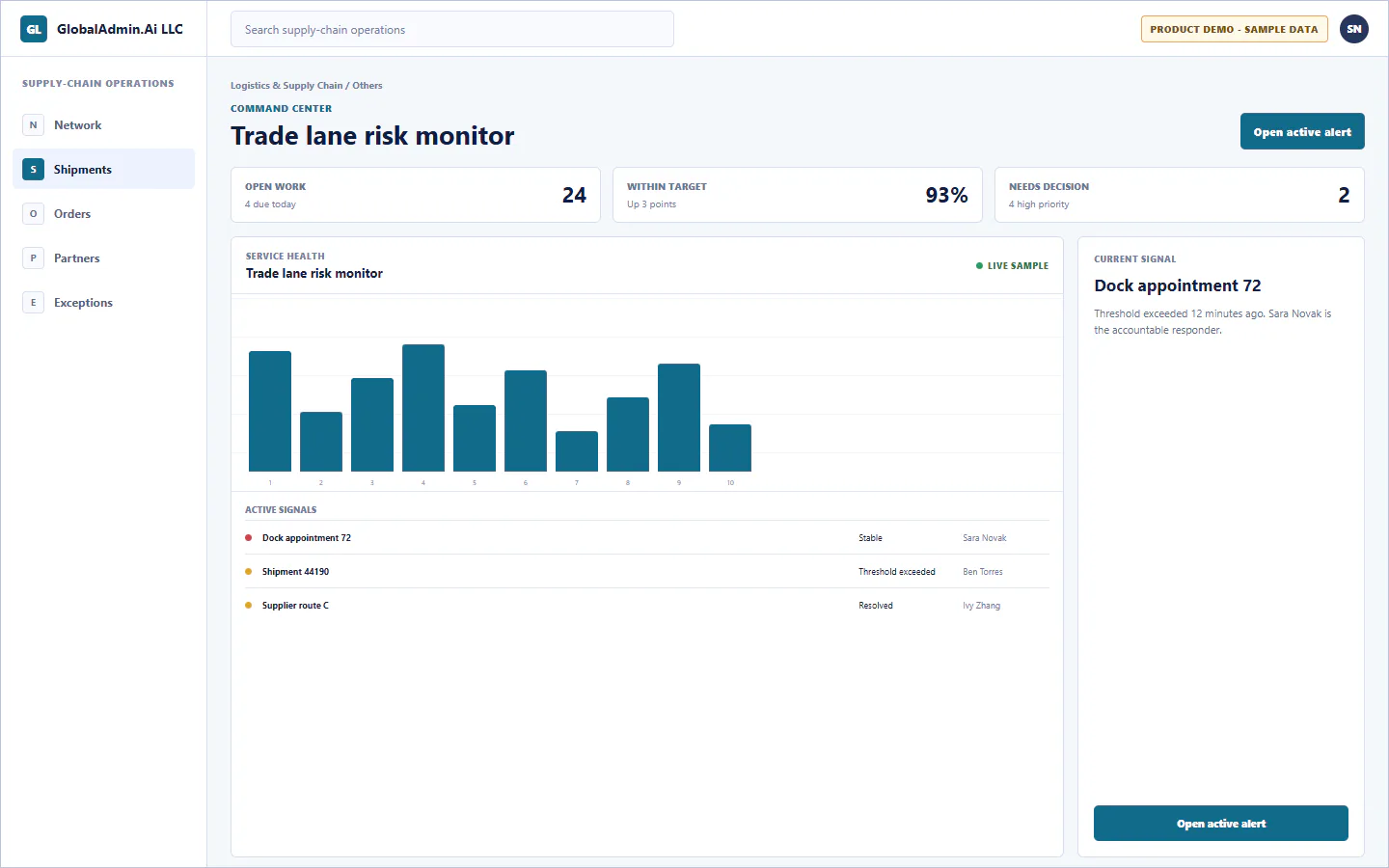Image resolution: width=1389 pixels, height=868 pixels.
Task: Open Partners in the sidebar
Action: click(104, 258)
